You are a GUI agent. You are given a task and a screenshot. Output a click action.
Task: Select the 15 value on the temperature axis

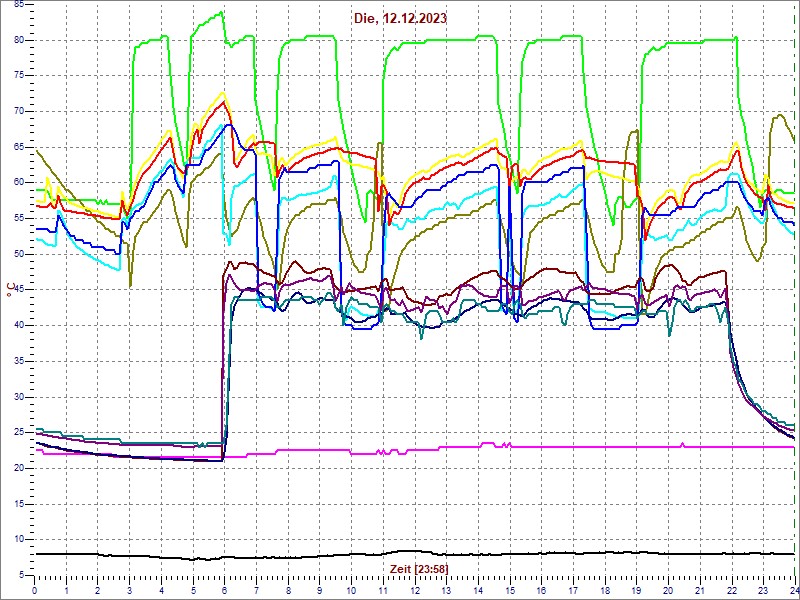[19, 504]
